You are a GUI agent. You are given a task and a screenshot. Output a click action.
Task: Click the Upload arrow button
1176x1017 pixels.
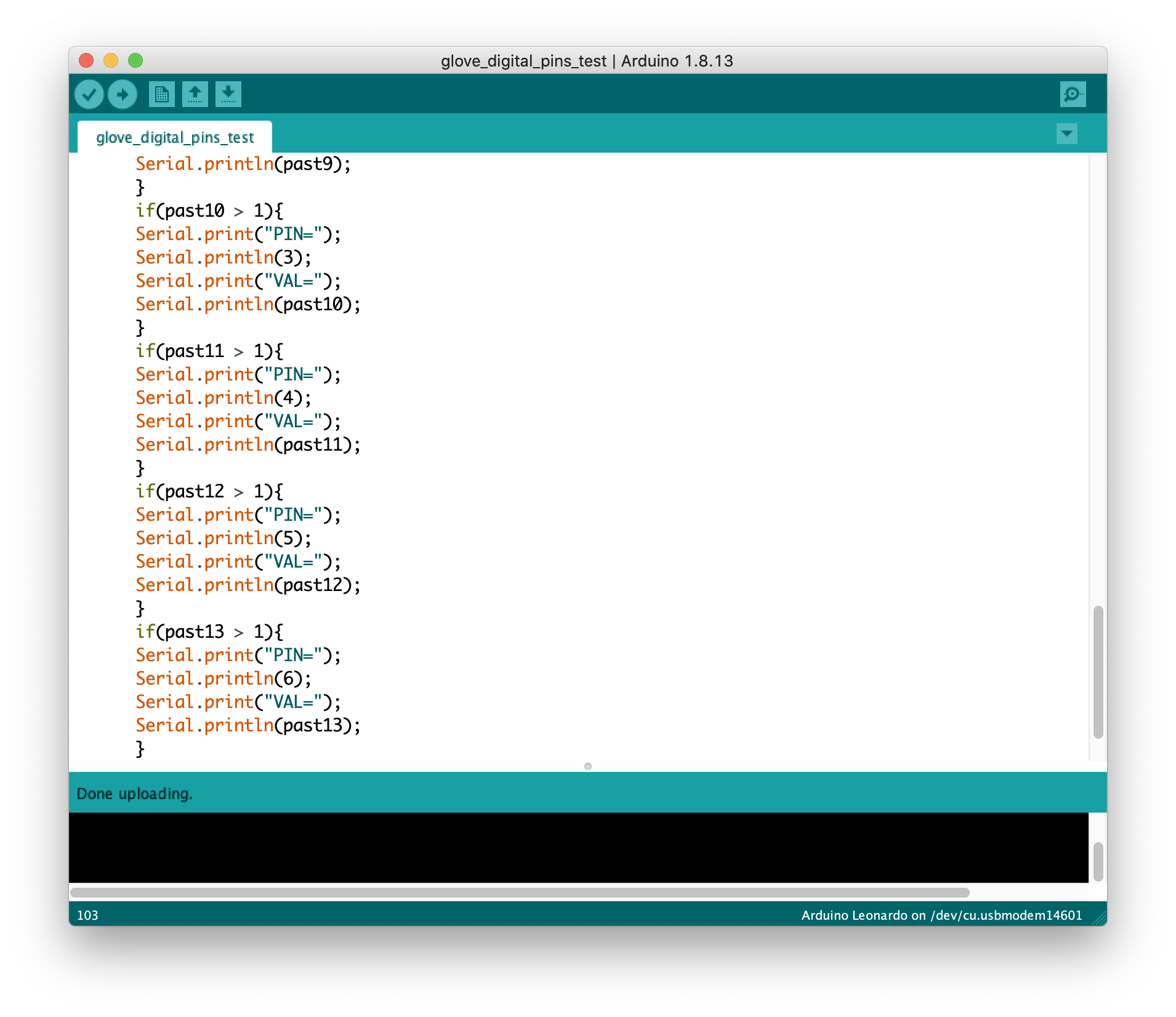tap(123, 94)
